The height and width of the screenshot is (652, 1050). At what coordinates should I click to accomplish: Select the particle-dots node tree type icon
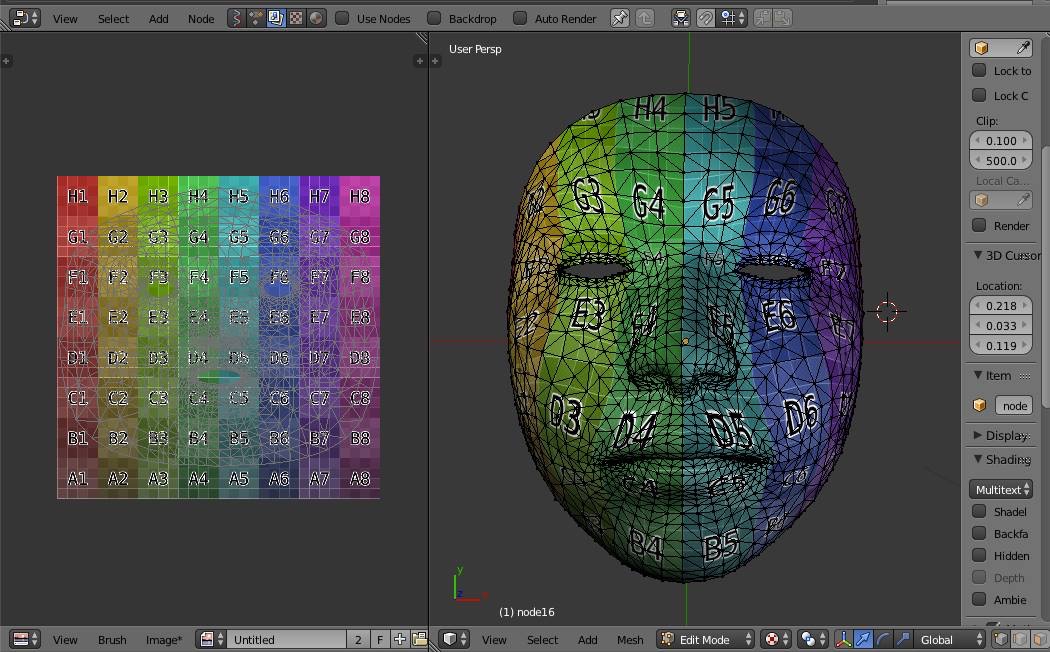coord(256,18)
